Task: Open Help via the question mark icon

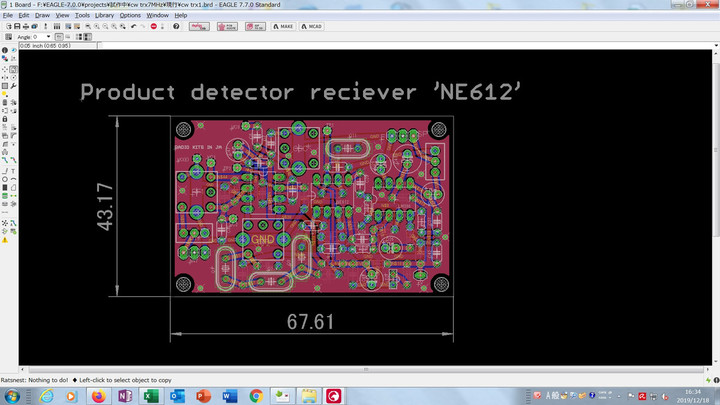Action: click(176, 26)
